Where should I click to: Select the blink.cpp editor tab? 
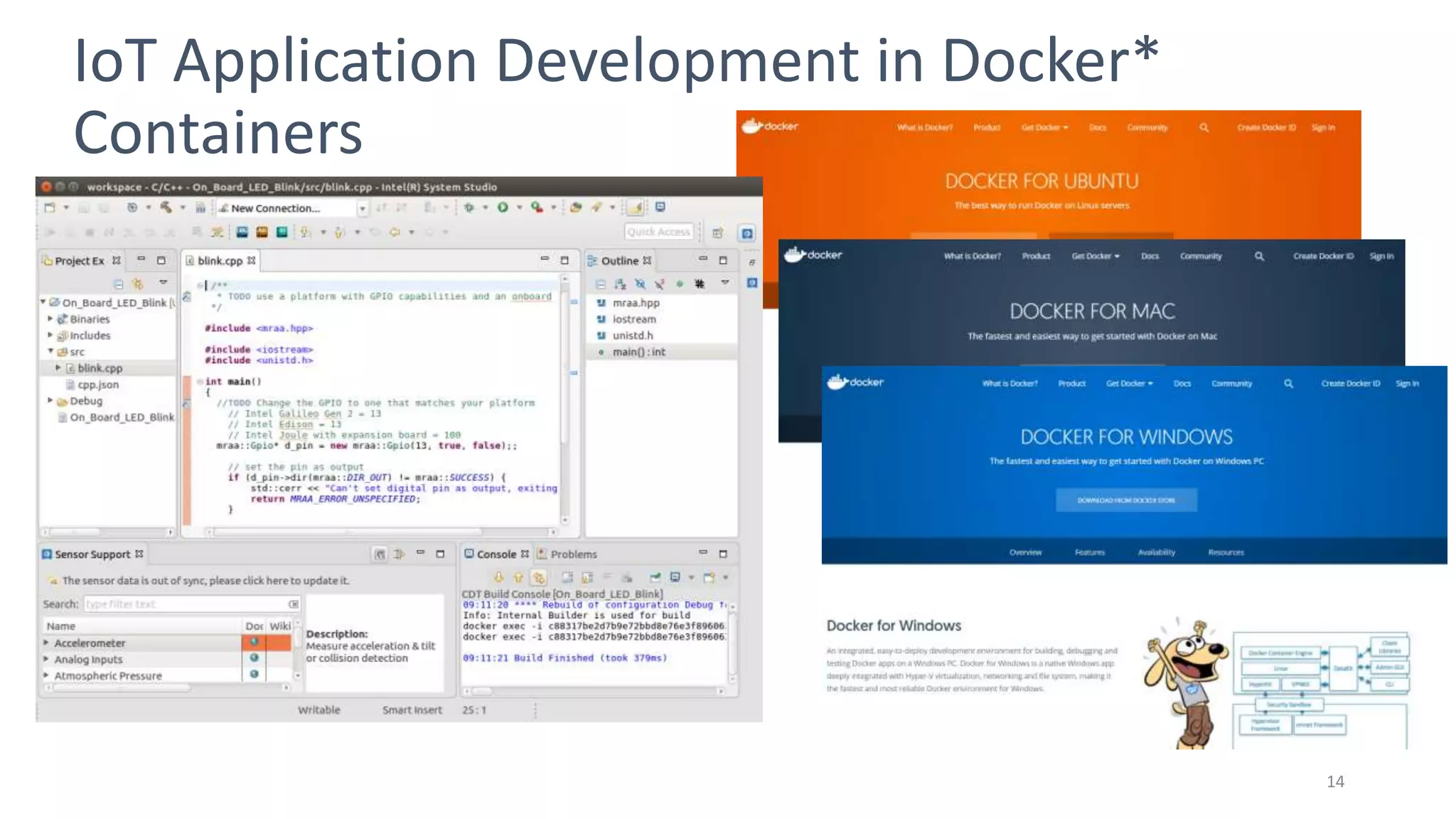220,261
